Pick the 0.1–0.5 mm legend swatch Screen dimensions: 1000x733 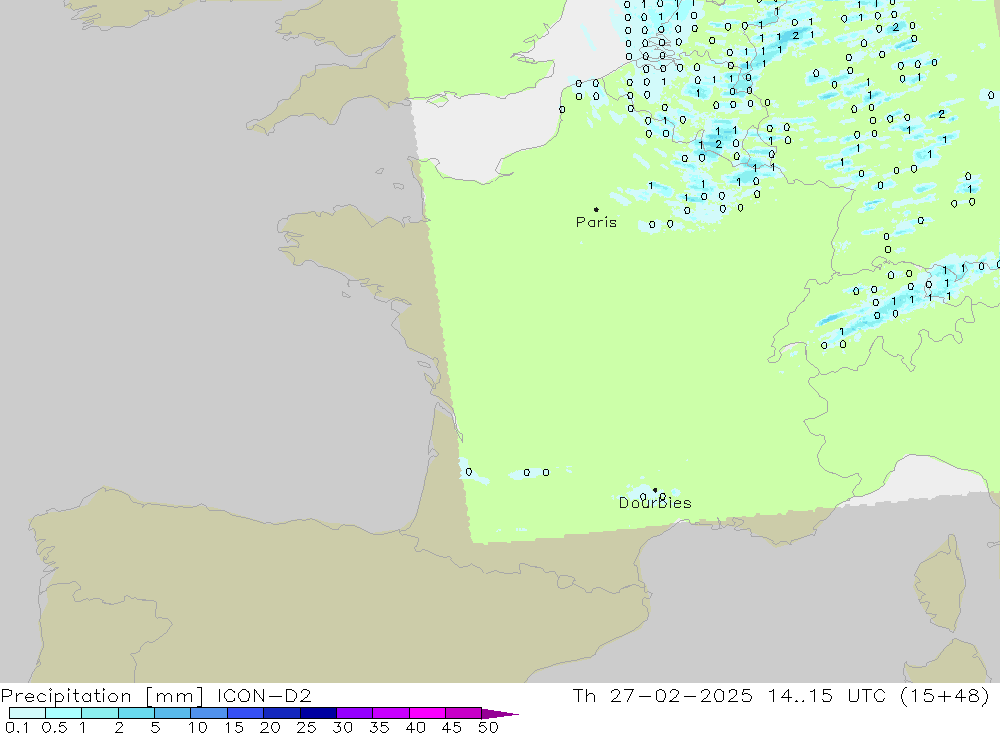tap(27, 713)
